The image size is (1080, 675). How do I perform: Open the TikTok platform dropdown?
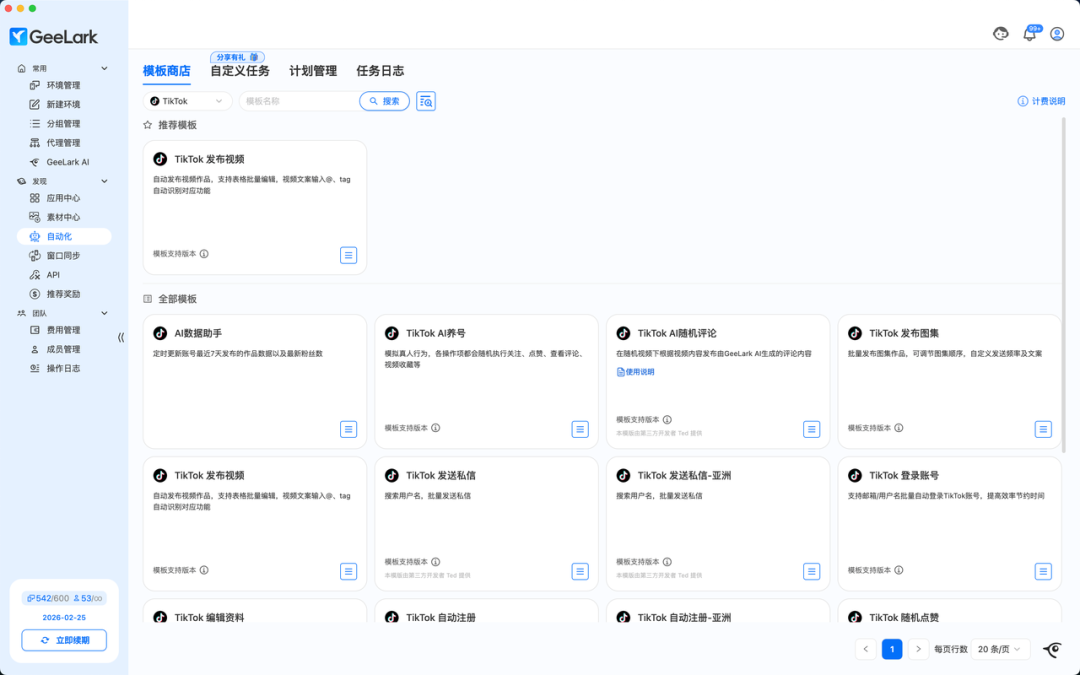(x=187, y=100)
